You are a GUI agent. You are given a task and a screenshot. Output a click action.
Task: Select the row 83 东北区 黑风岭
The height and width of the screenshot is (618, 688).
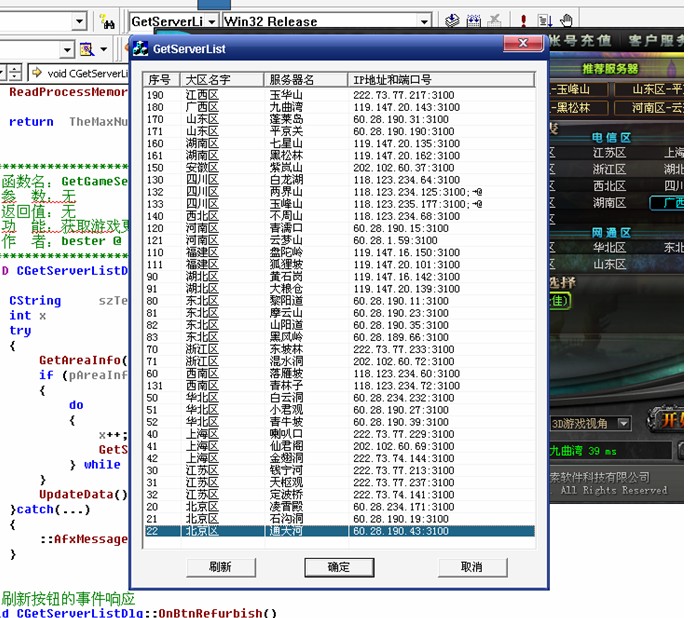[339, 337]
